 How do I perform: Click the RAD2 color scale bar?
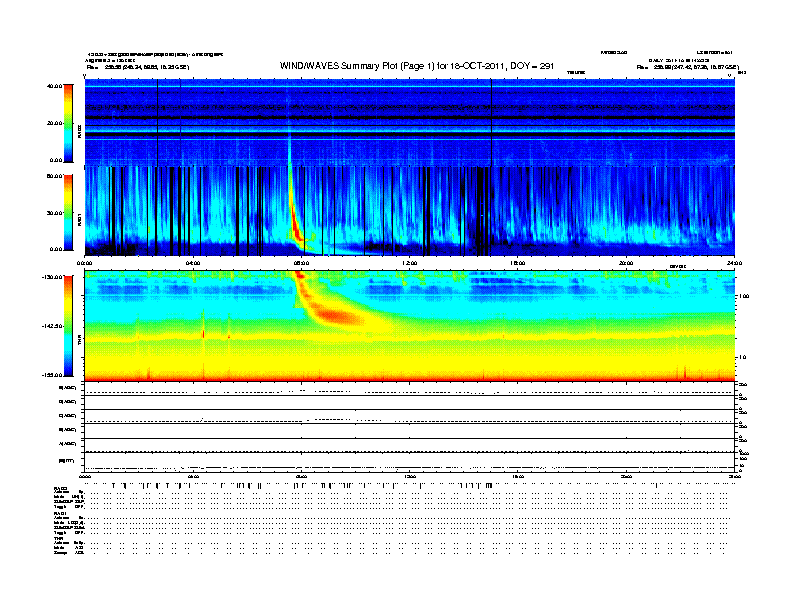tap(68, 123)
